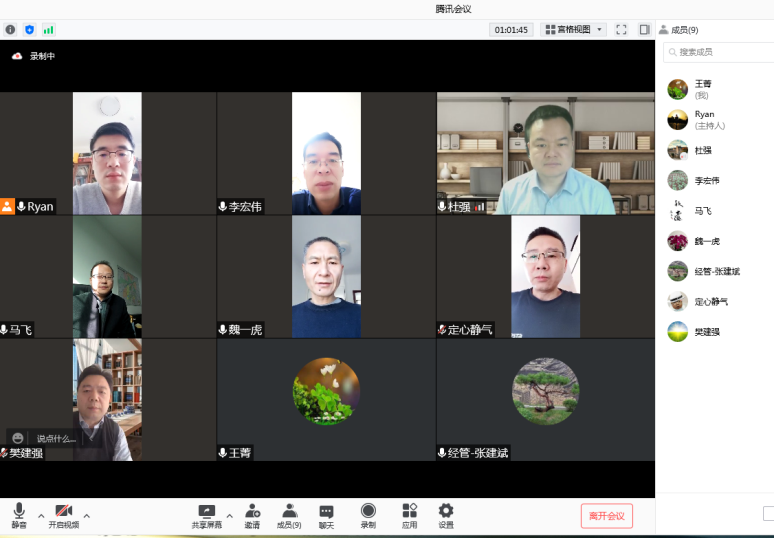
Task: Open the 聊天 chat icon
Action: click(x=326, y=514)
